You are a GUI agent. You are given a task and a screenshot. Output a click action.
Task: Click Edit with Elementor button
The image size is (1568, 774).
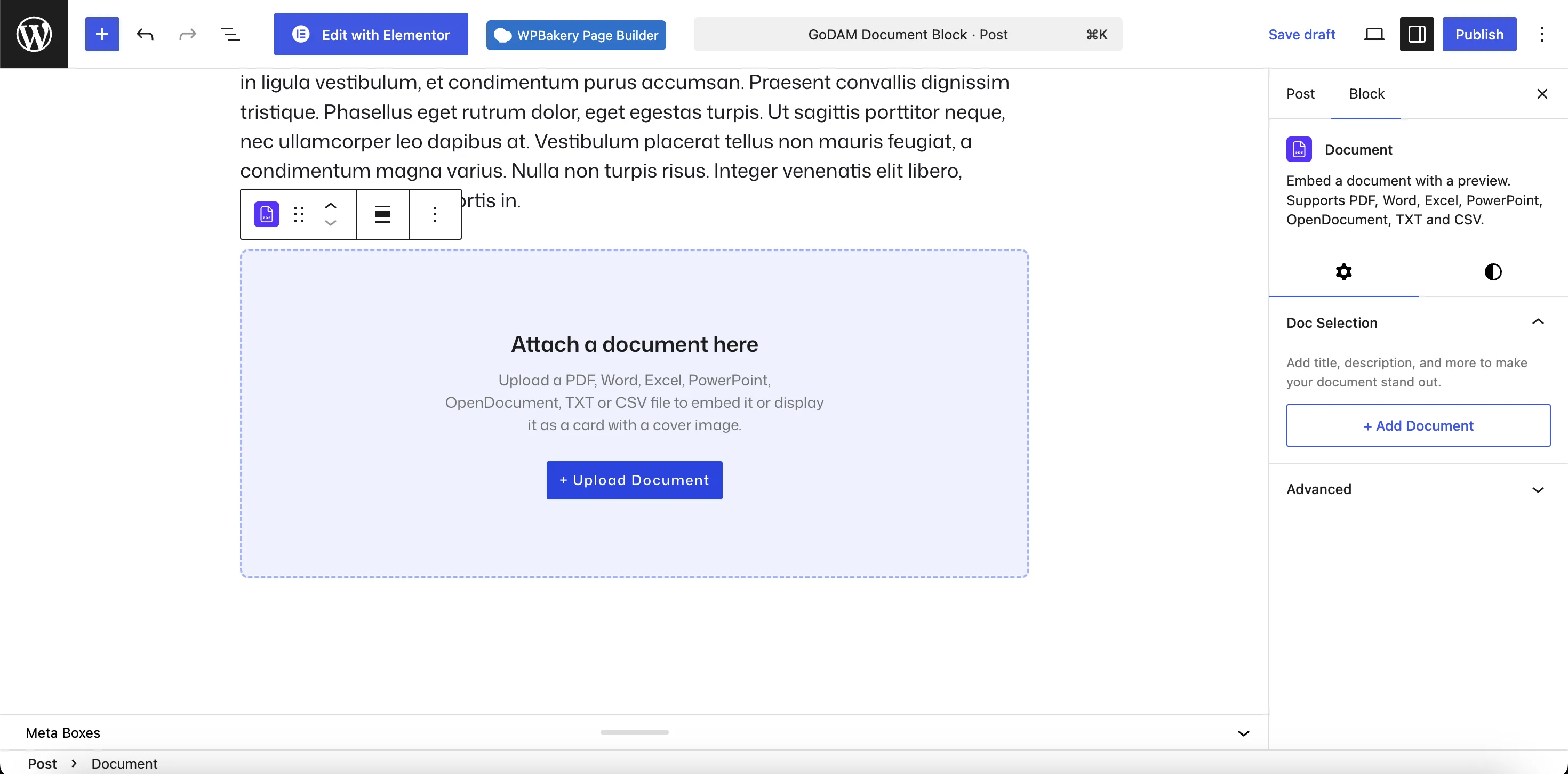[371, 34]
